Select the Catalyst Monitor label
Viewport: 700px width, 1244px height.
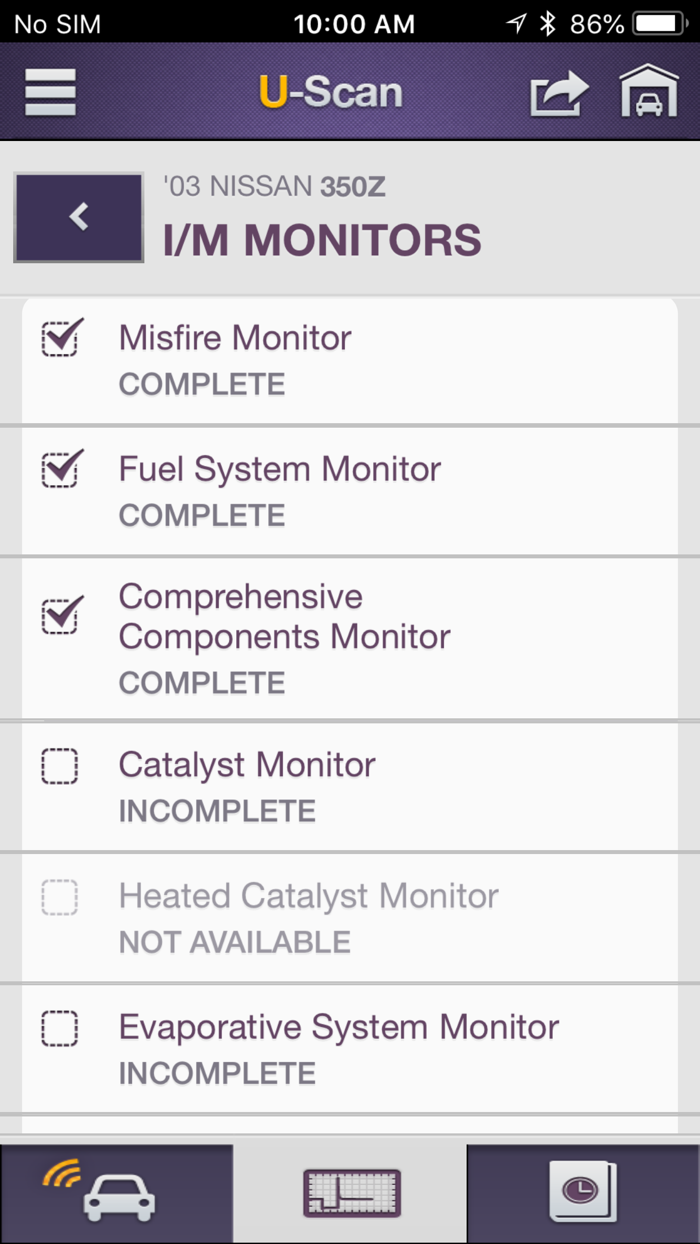point(247,766)
